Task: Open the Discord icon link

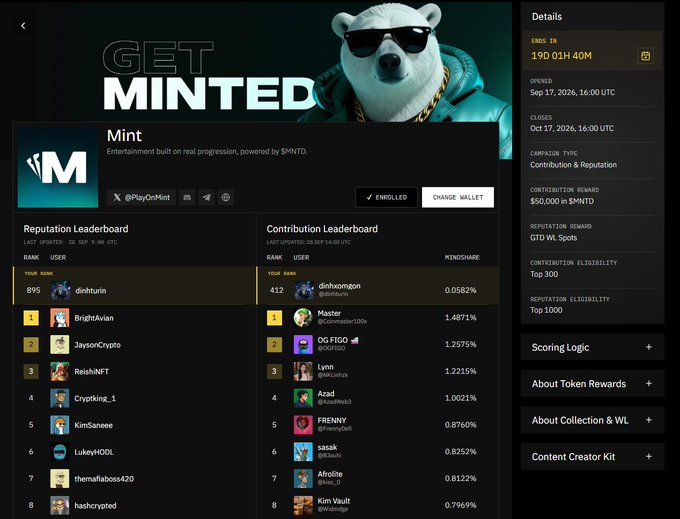Action: click(x=187, y=197)
